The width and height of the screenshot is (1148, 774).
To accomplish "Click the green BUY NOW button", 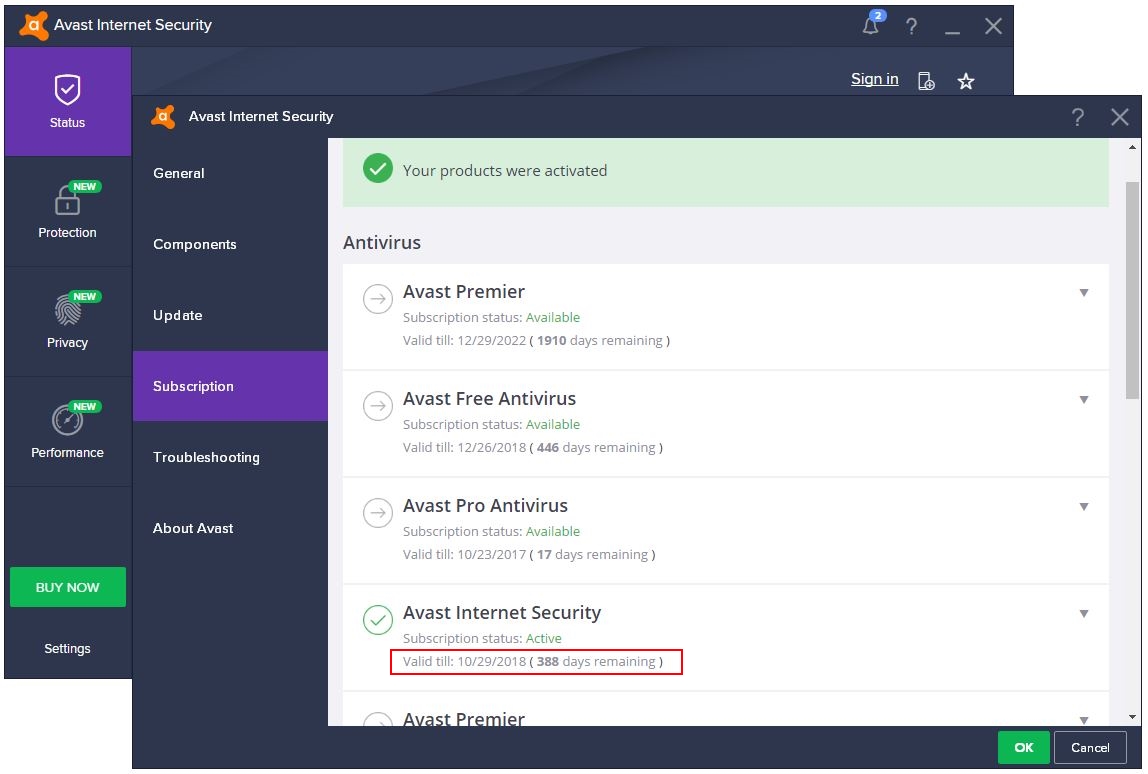I will [67, 587].
